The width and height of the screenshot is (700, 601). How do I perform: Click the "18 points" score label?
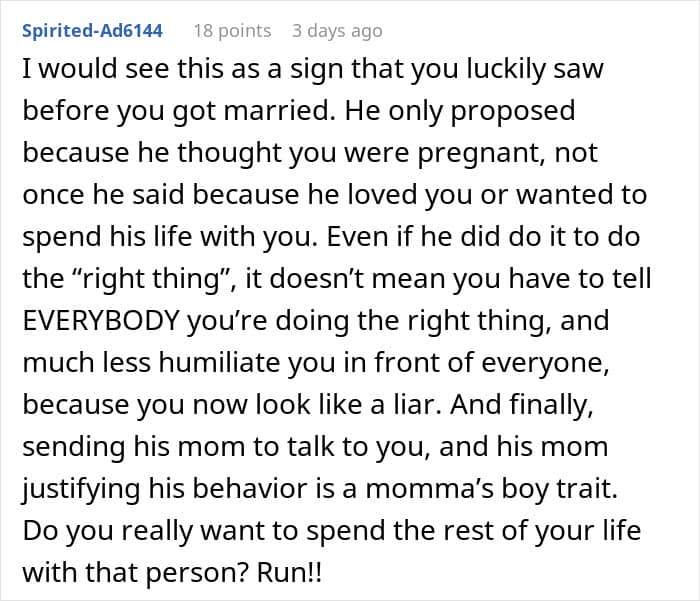tap(232, 31)
